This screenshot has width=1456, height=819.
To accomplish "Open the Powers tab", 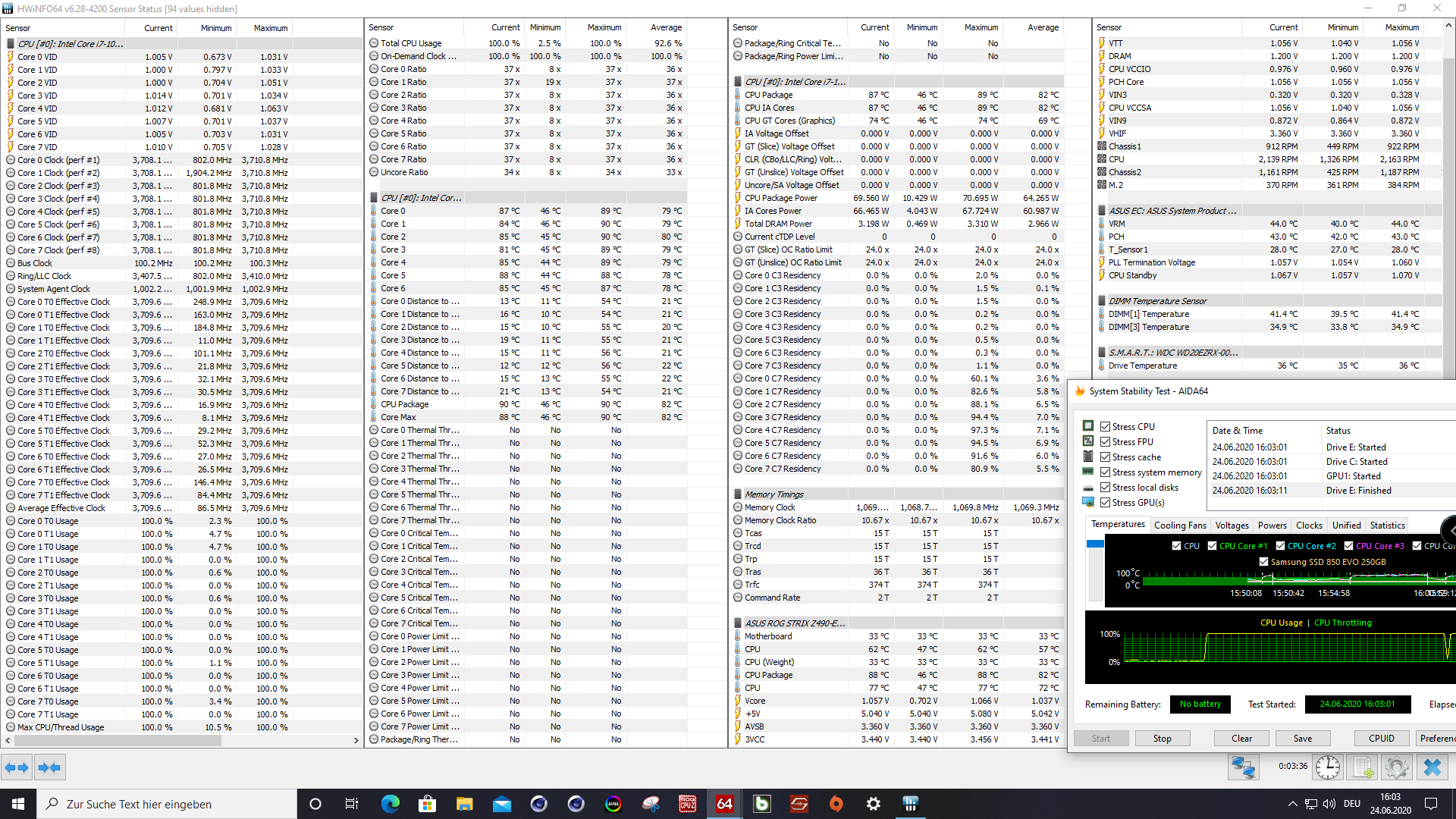I will 1272,526.
